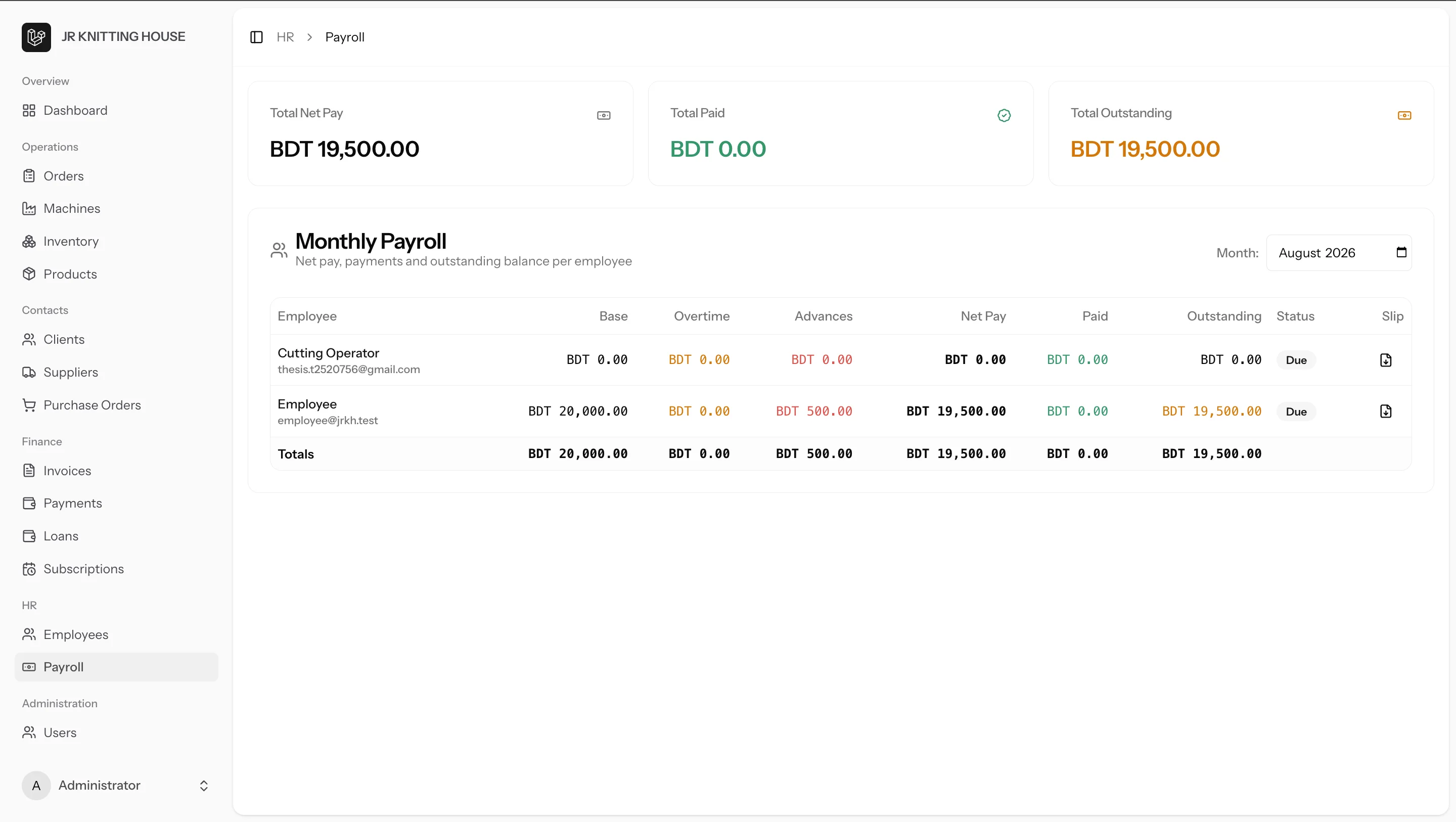
Task: Click the Employees people icon
Action: pyautogui.click(x=29, y=634)
